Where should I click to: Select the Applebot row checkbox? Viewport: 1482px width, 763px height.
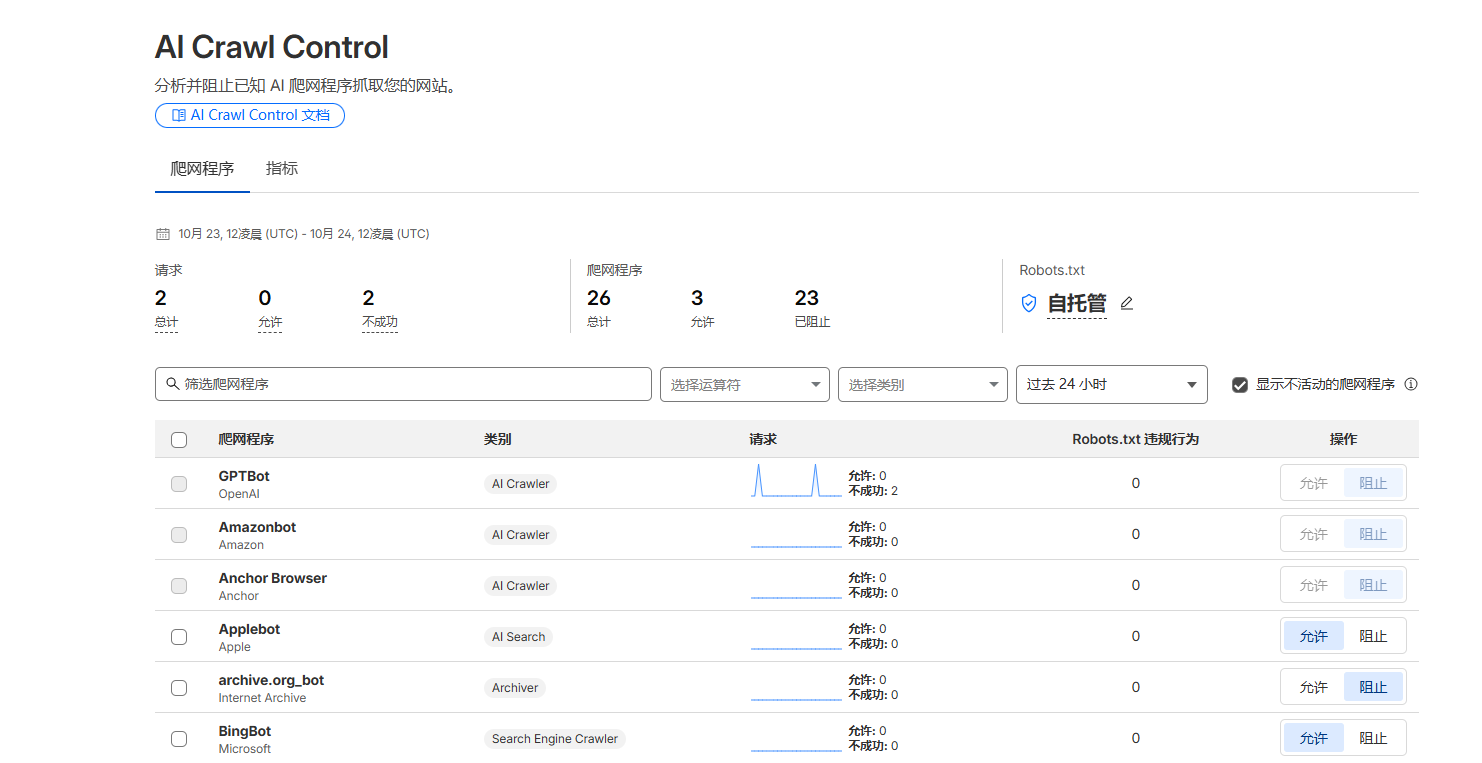click(x=179, y=637)
